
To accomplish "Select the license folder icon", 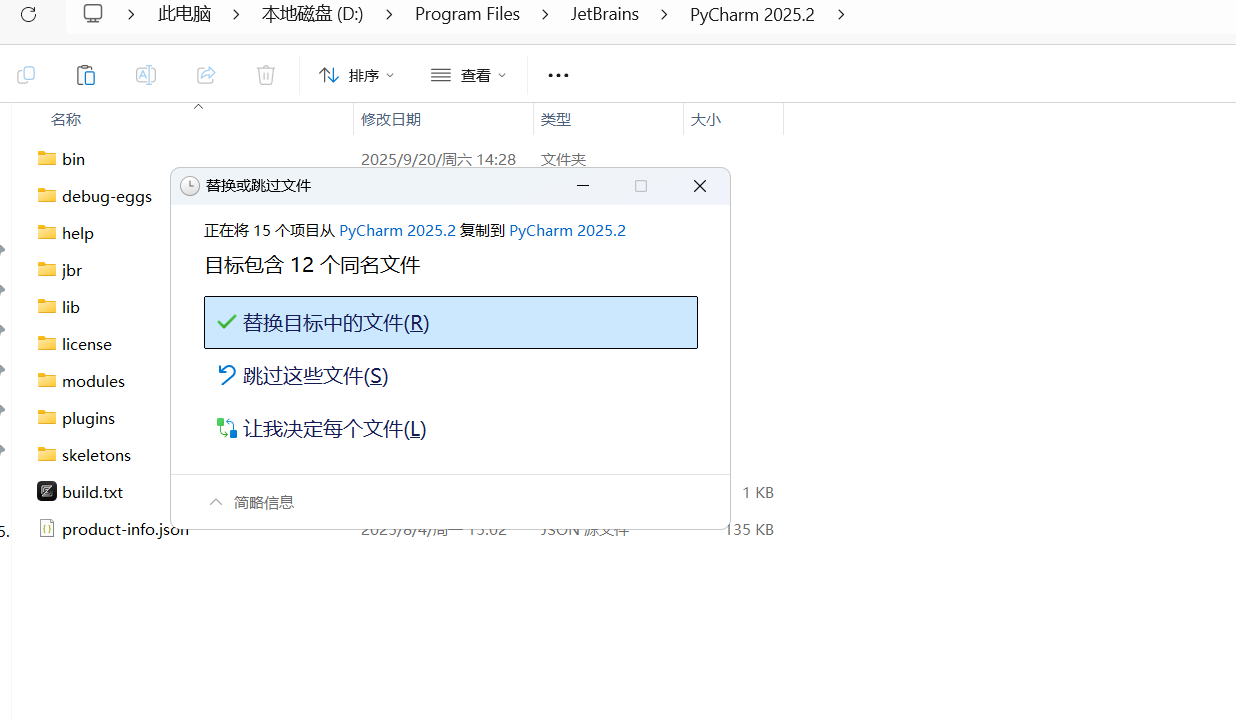I will pos(47,343).
